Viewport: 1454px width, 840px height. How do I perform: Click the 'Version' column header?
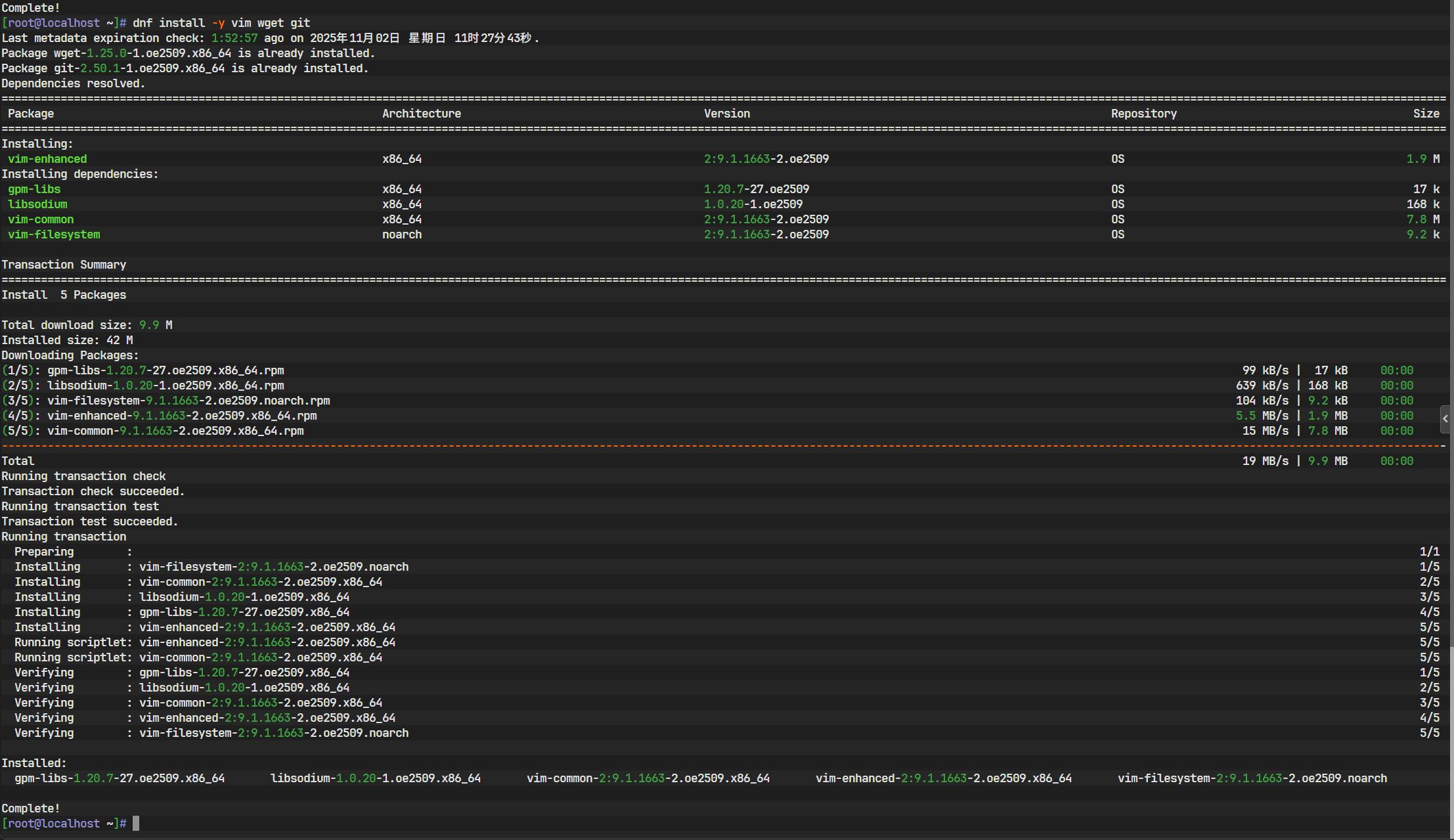(x=726, y=114)
